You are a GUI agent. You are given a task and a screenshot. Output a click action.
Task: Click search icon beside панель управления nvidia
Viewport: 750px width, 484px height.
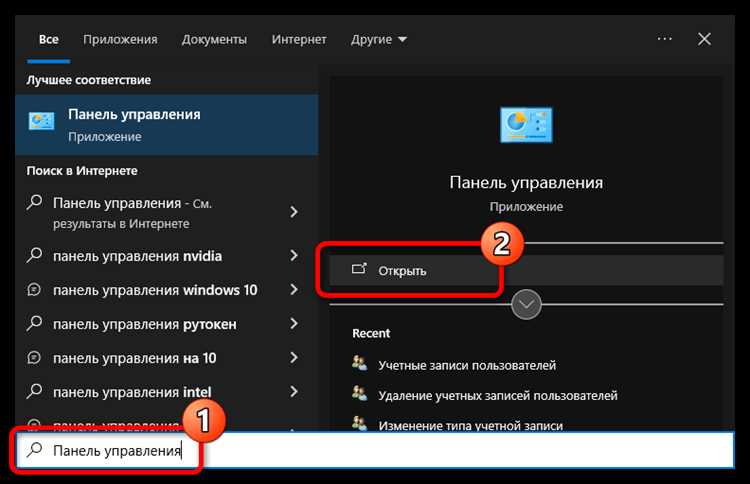click(34, 255)
